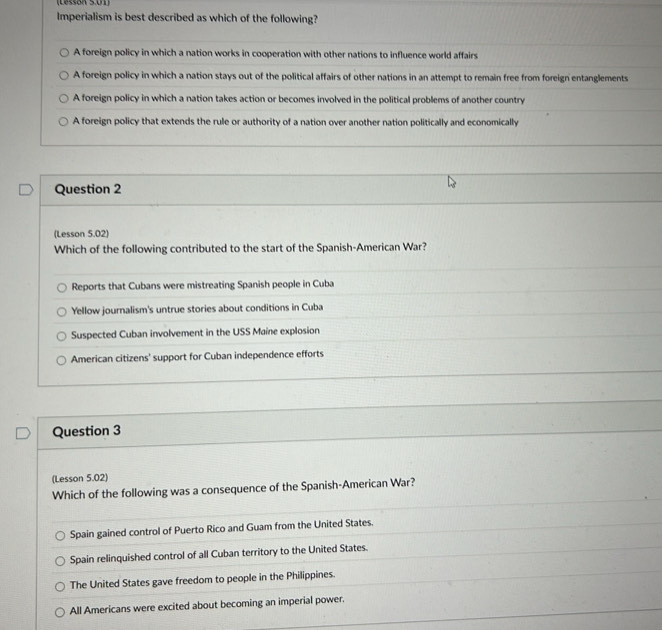
Task: Click the Question 2 header
Action: coord(88,189)
